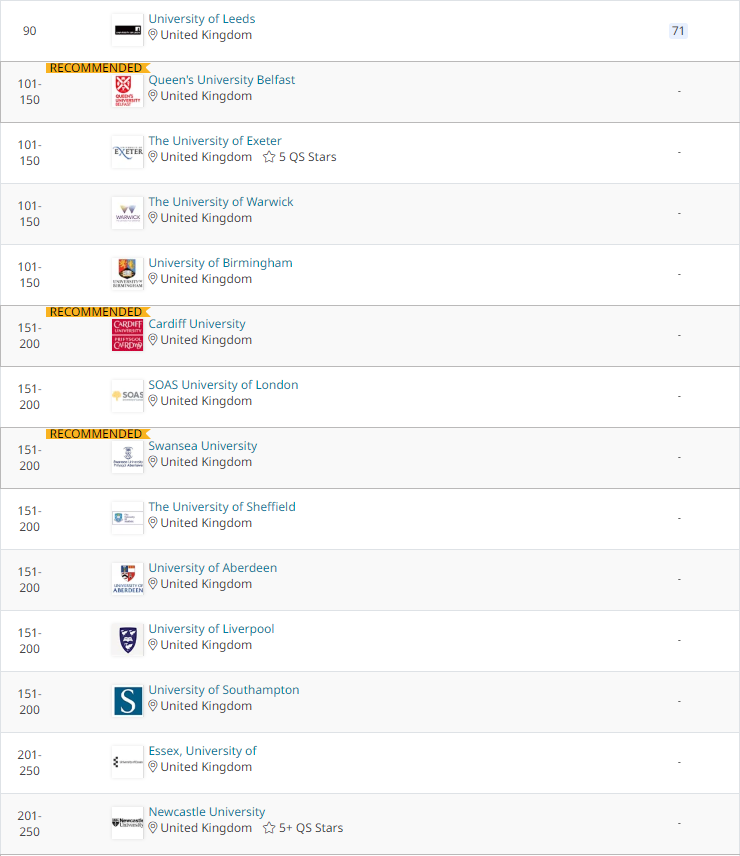
Task: Click the score 71 badge for Leeds
Action: (x=678, y=31)
